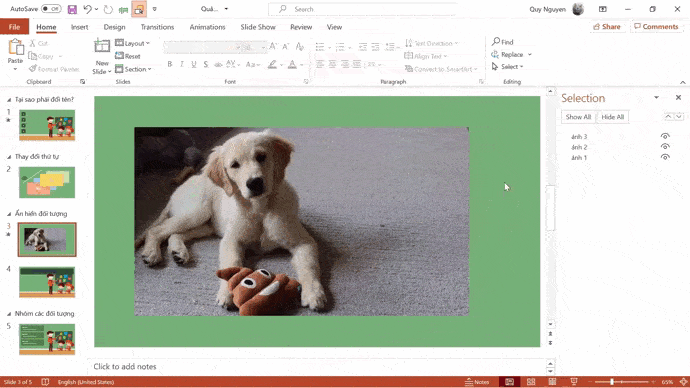Click Bring Forward arrow in Selection pane

point(668,117)
